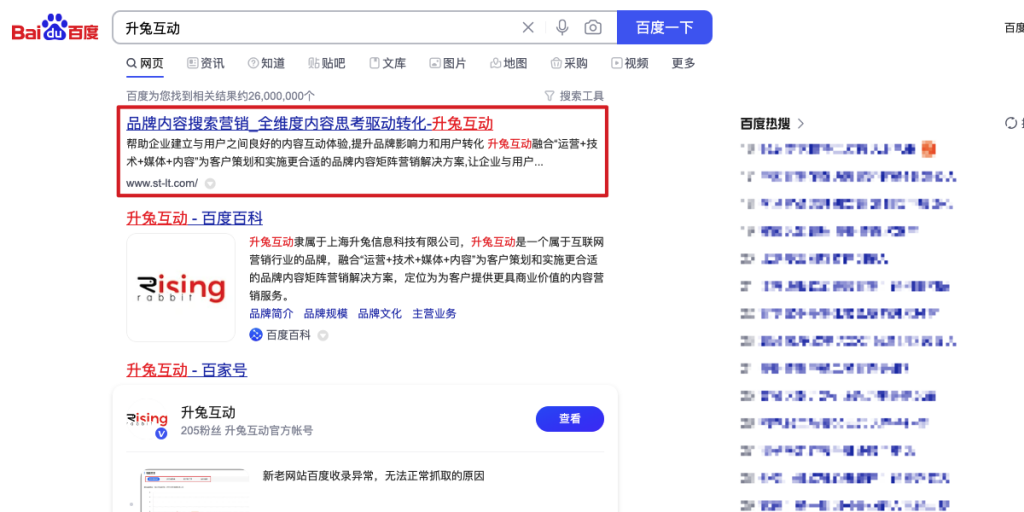
Task: Click the 升兔互动 Baijiahao account avatar
Action: click(x=147, y=420)
